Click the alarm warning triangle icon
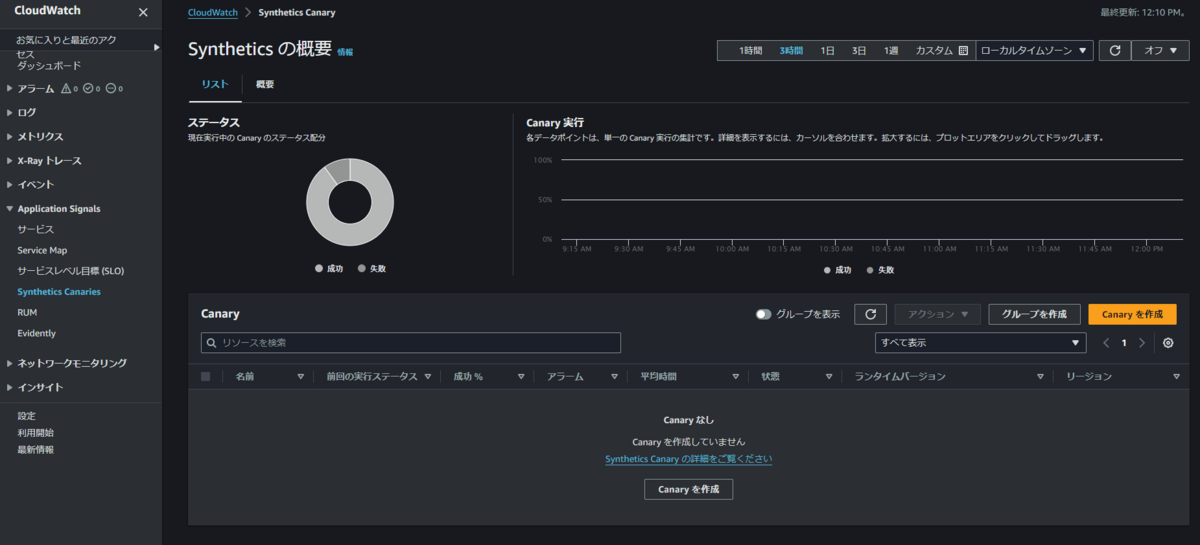The height and width of the screenshot is (545, 1200). click(x=66, y=89)
